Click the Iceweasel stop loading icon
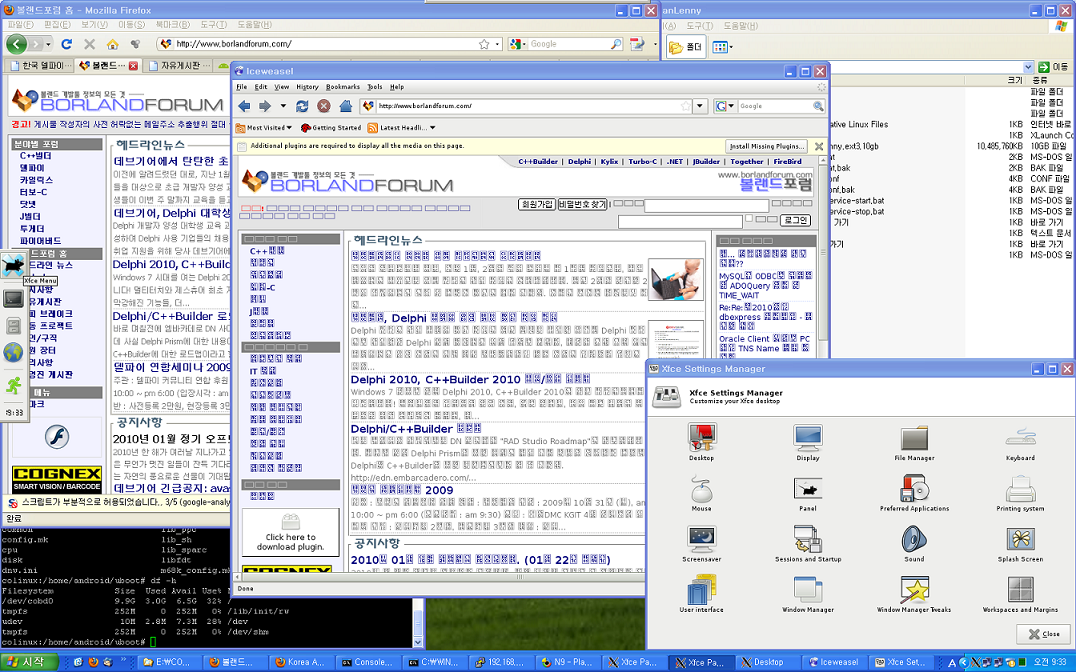Viewport: 1076px width, 672px height. 324,106
